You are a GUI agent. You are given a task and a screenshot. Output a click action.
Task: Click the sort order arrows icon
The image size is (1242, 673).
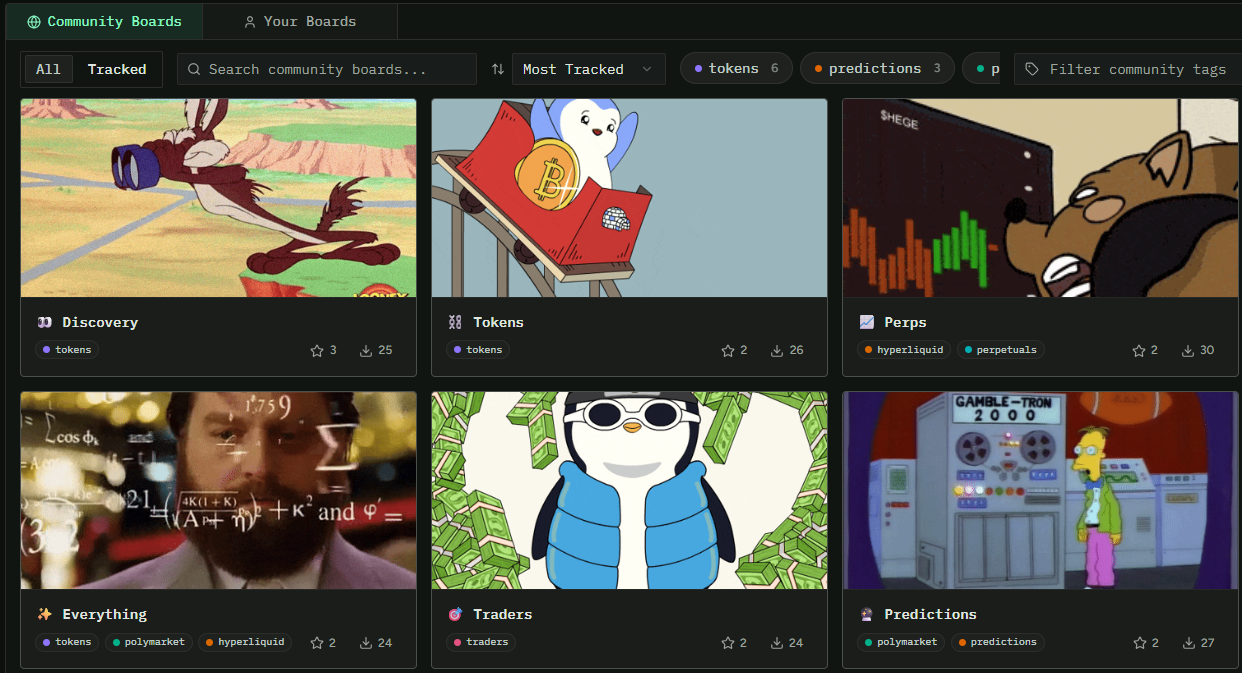[x=498, y=69]
